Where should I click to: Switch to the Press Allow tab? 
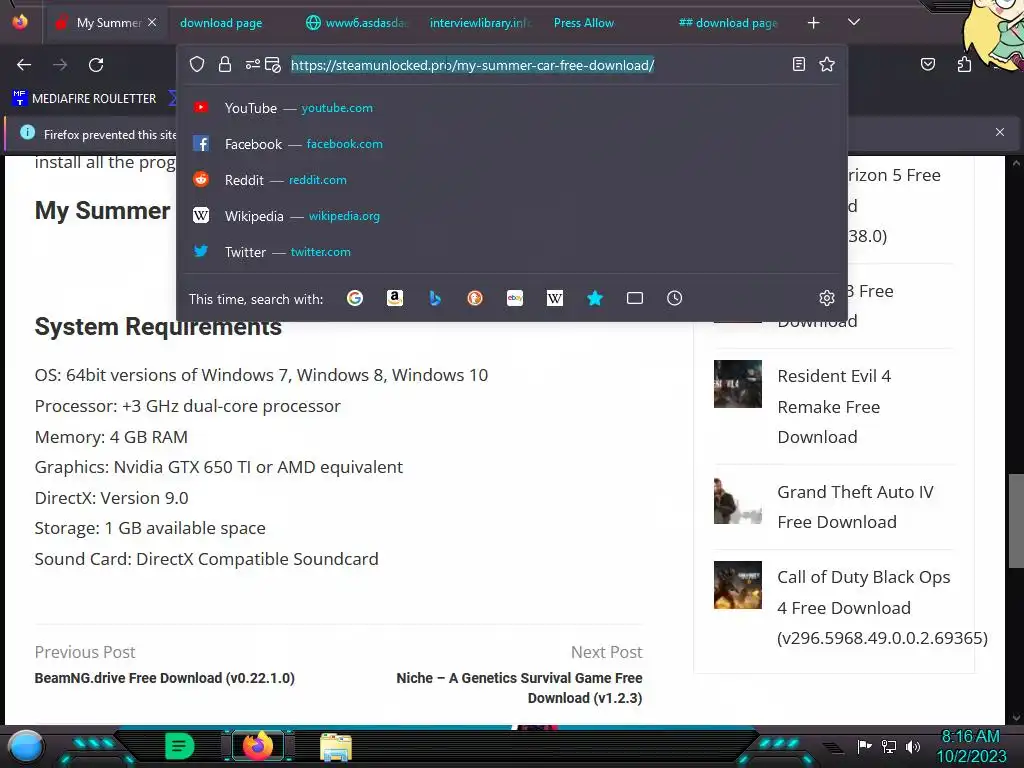(x=584, y=23)
